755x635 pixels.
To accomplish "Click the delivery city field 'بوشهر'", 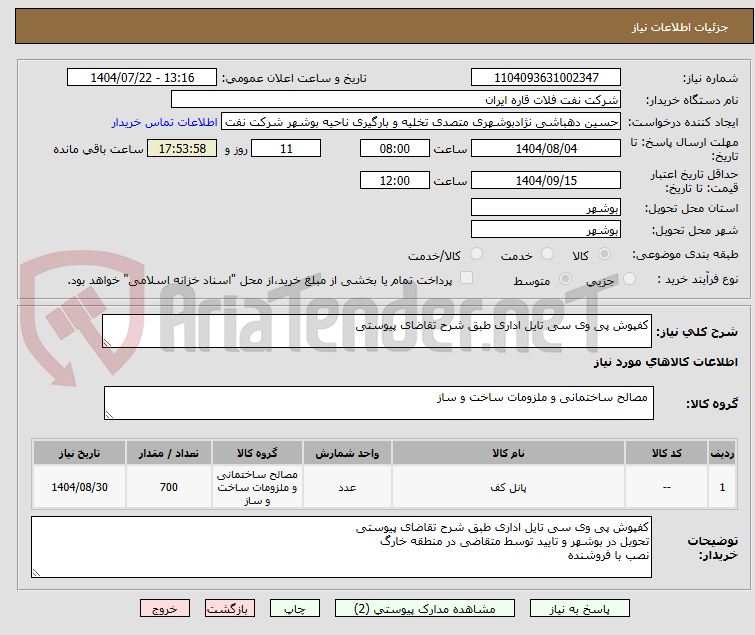I will pyautogui.click(x=546, y=230).
